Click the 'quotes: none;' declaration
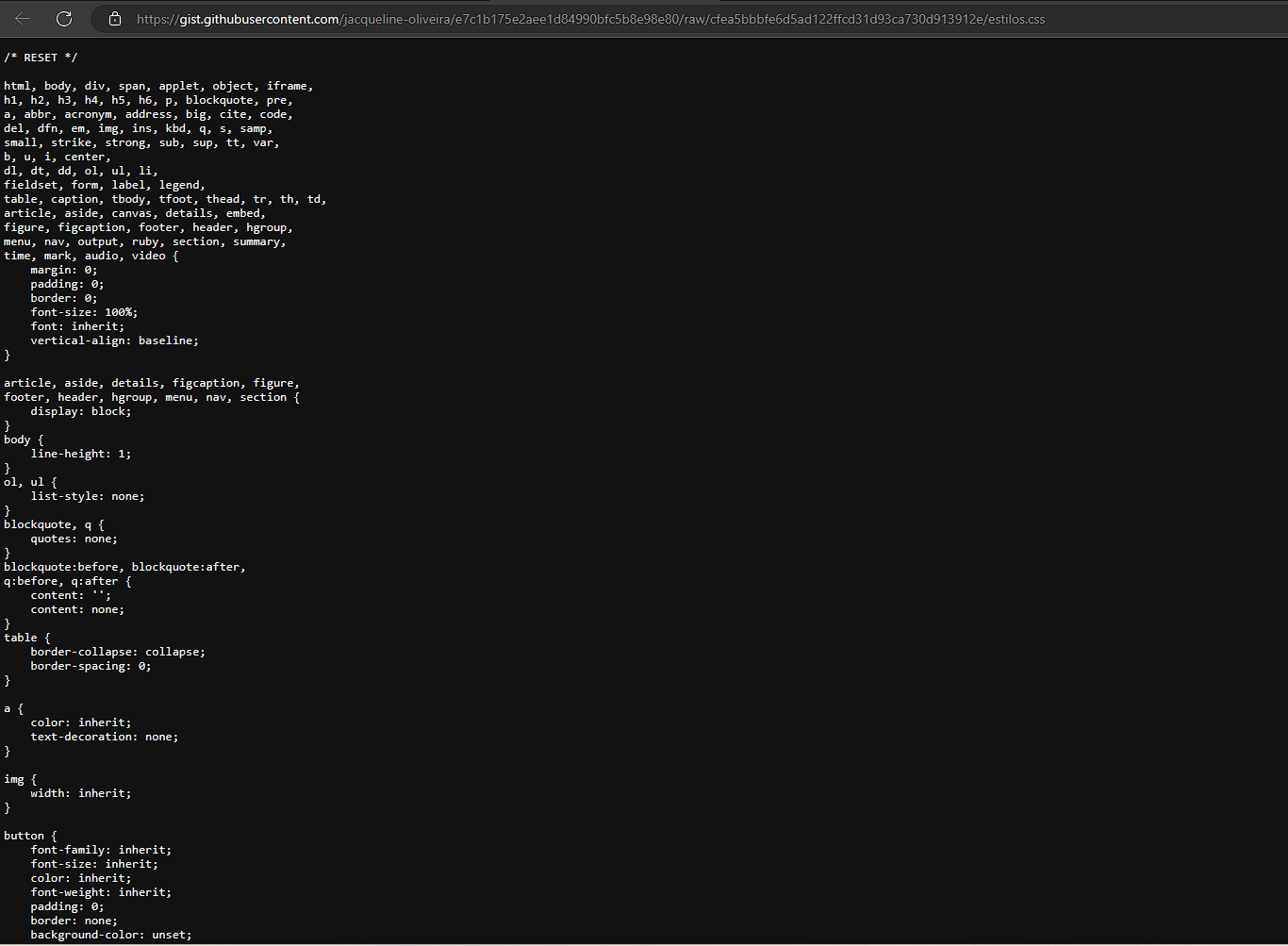Viewport: 1288px width, 946px height. point(74,539)
